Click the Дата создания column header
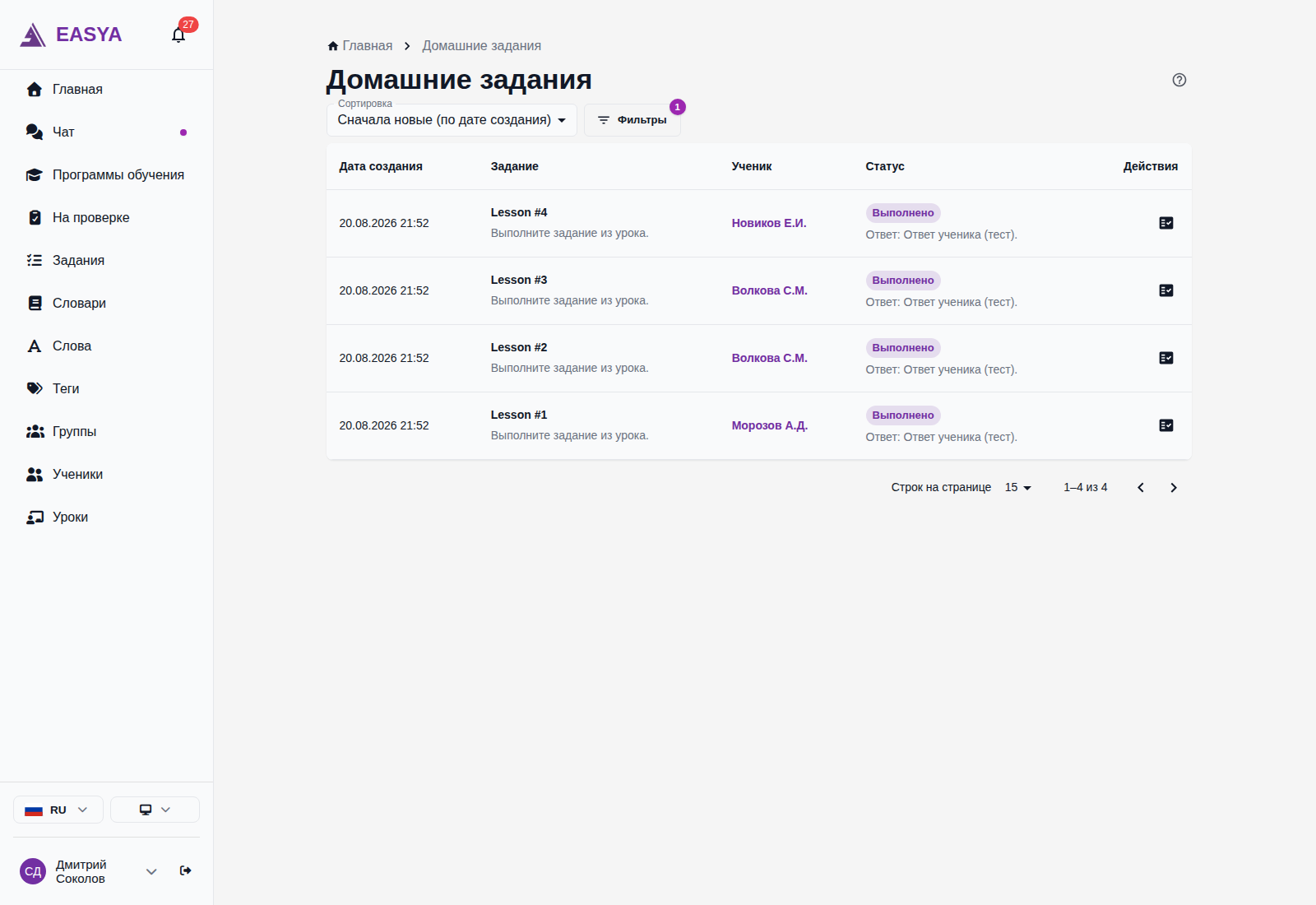Screen dimensions: 1316x905 (381, 166)
